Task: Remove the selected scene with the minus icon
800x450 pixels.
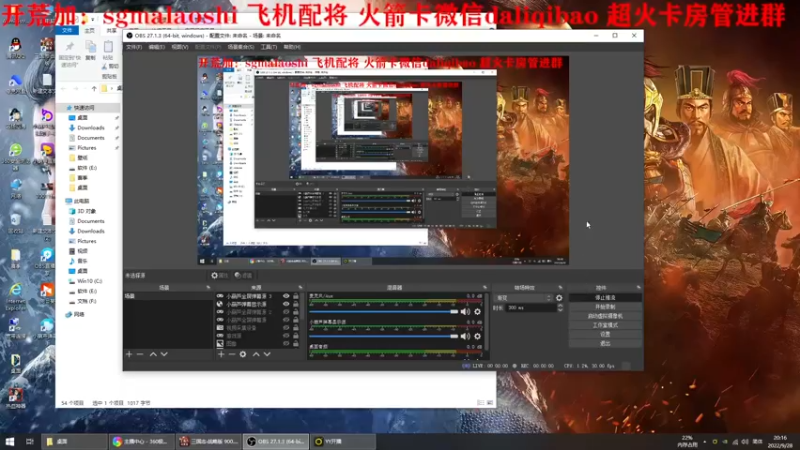Action: (140, 354)
